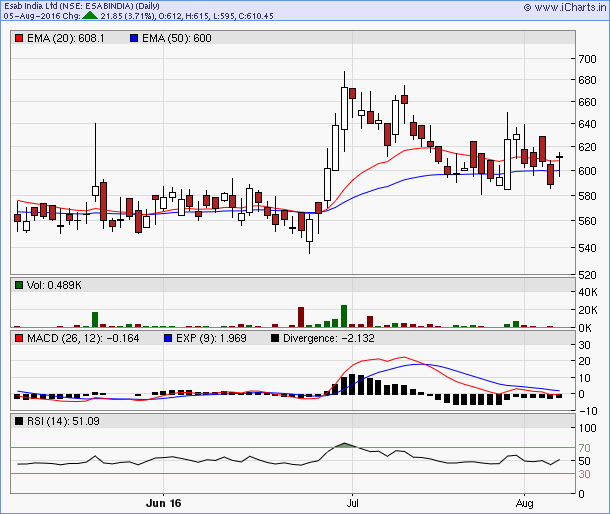
Task: Click the highest white candle peaking near 688
Action: coord(344,109)
